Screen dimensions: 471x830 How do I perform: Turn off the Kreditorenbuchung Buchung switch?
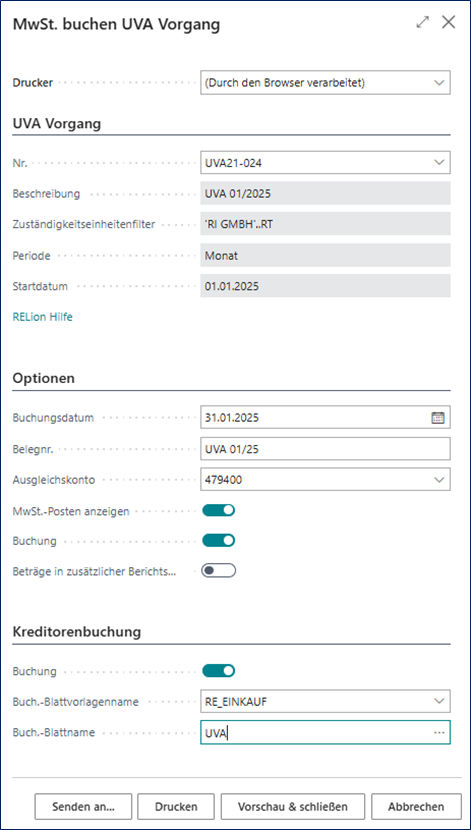219,671
